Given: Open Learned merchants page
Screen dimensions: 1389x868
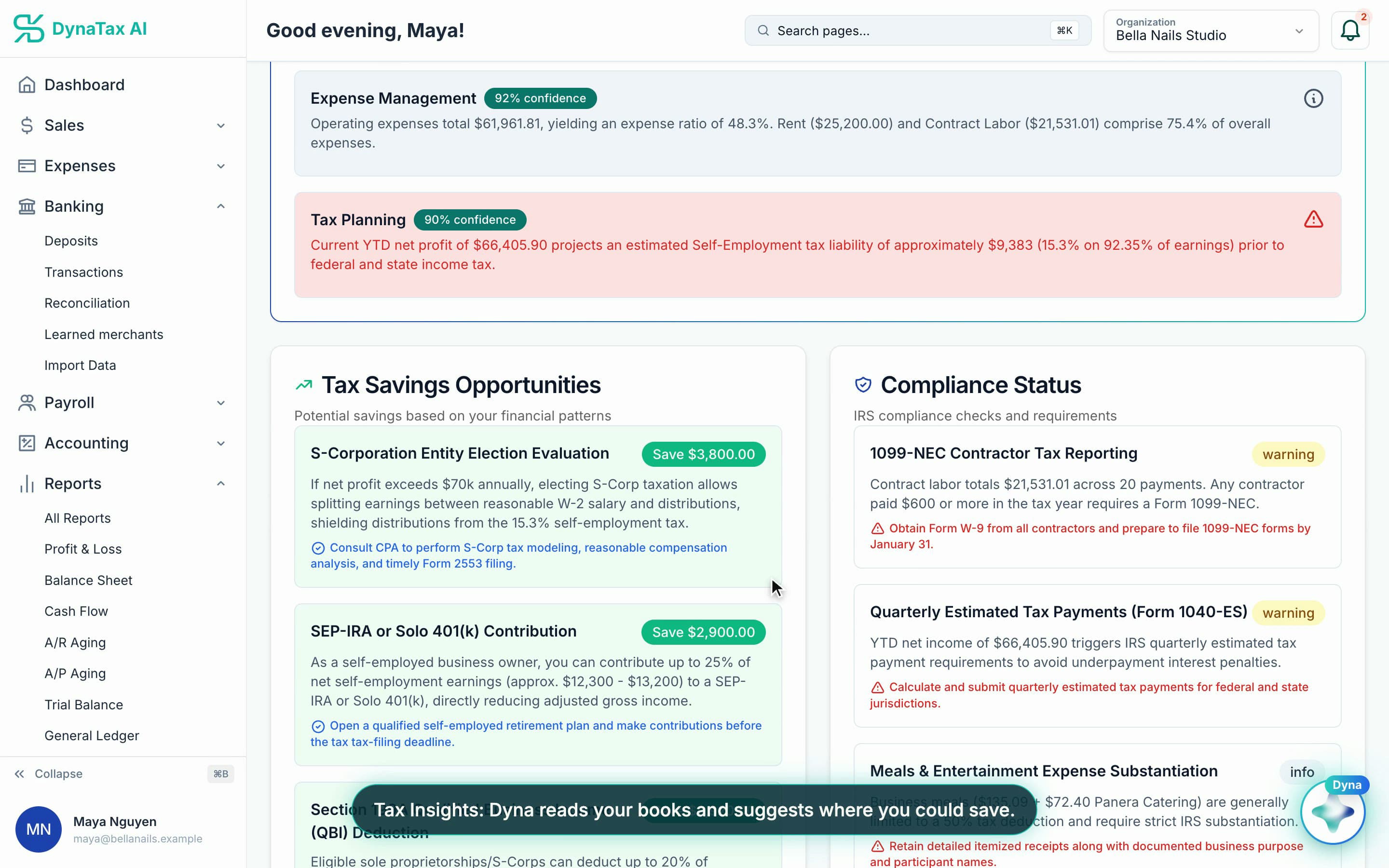Looking at the screenshot, I should click(x=104, y=334).
